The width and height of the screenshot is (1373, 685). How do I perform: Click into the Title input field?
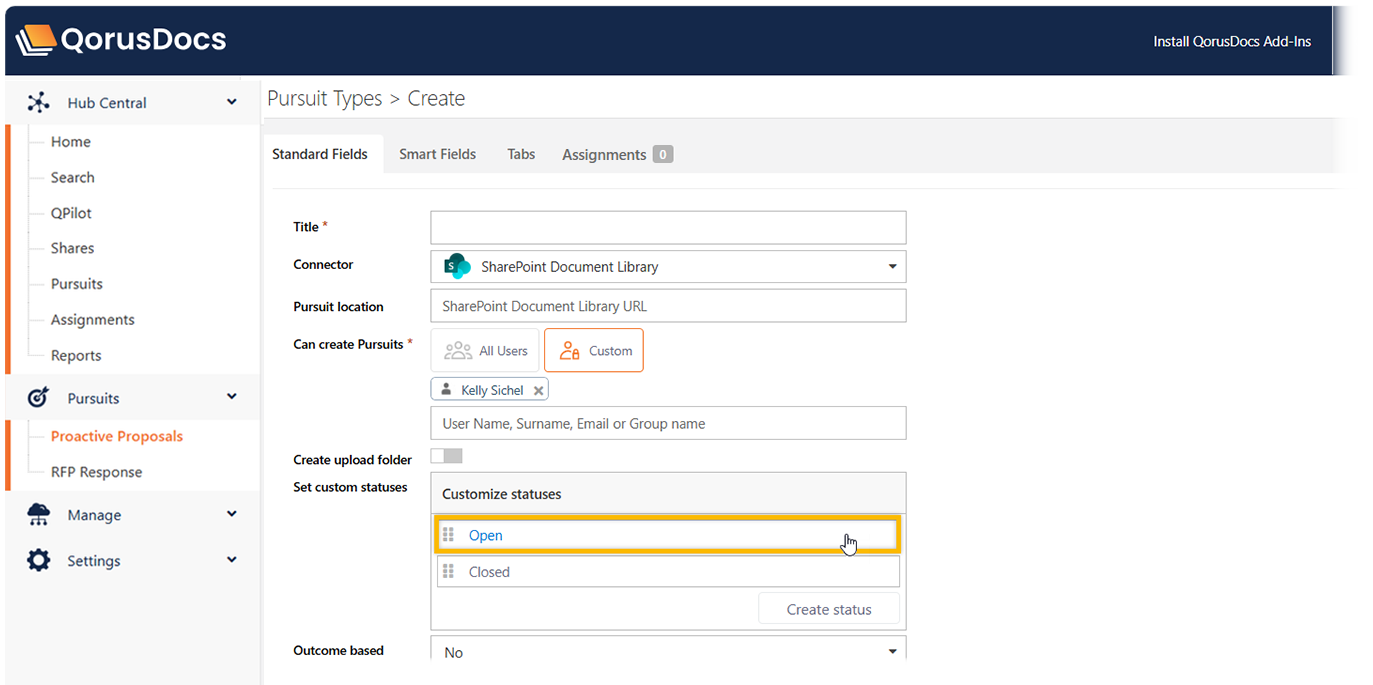click(x=668, y=228)
